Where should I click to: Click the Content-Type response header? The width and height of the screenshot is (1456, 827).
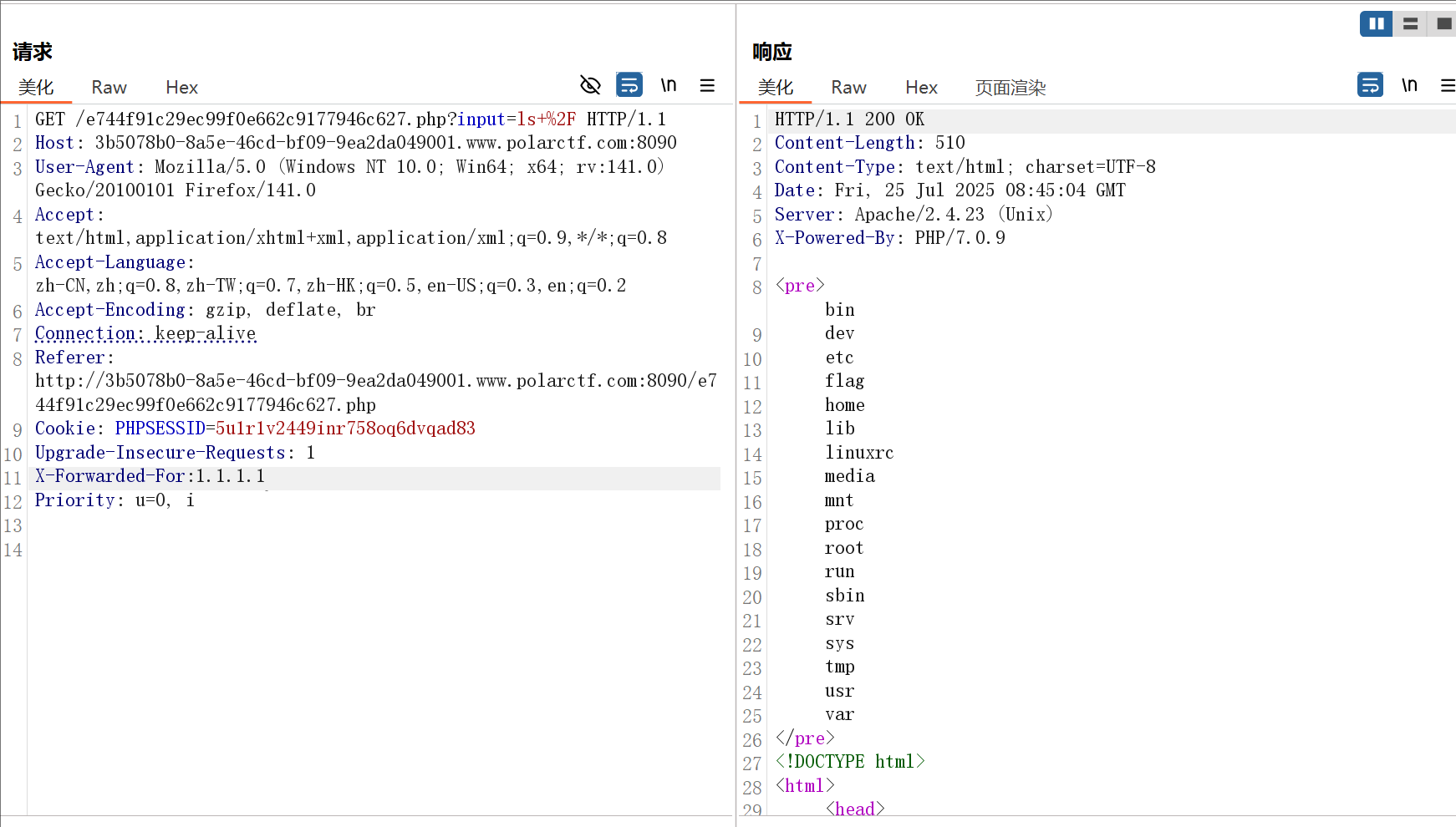[965, 167]
